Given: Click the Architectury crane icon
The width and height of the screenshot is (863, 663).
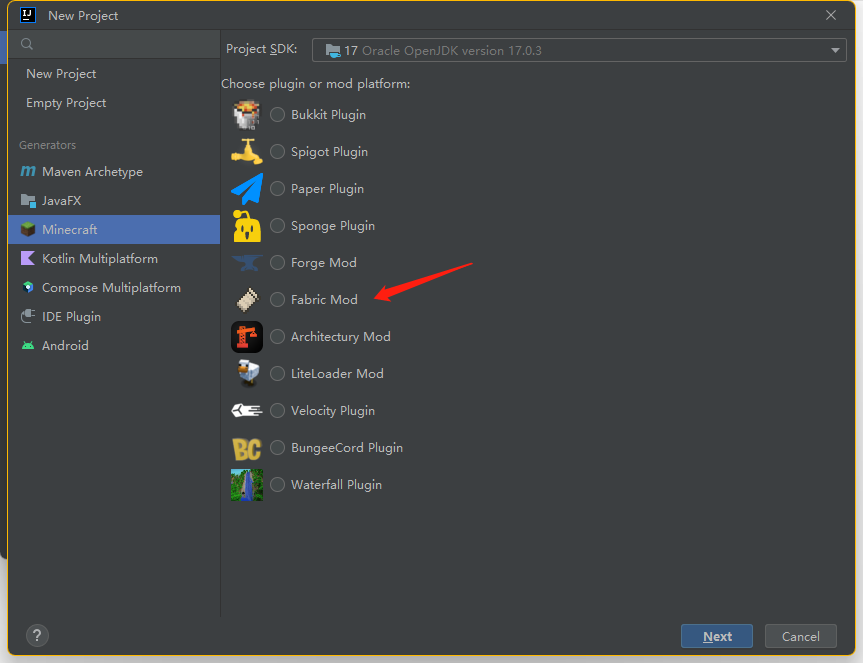Looking at the screenshot, I should click(x=247, y=337).
